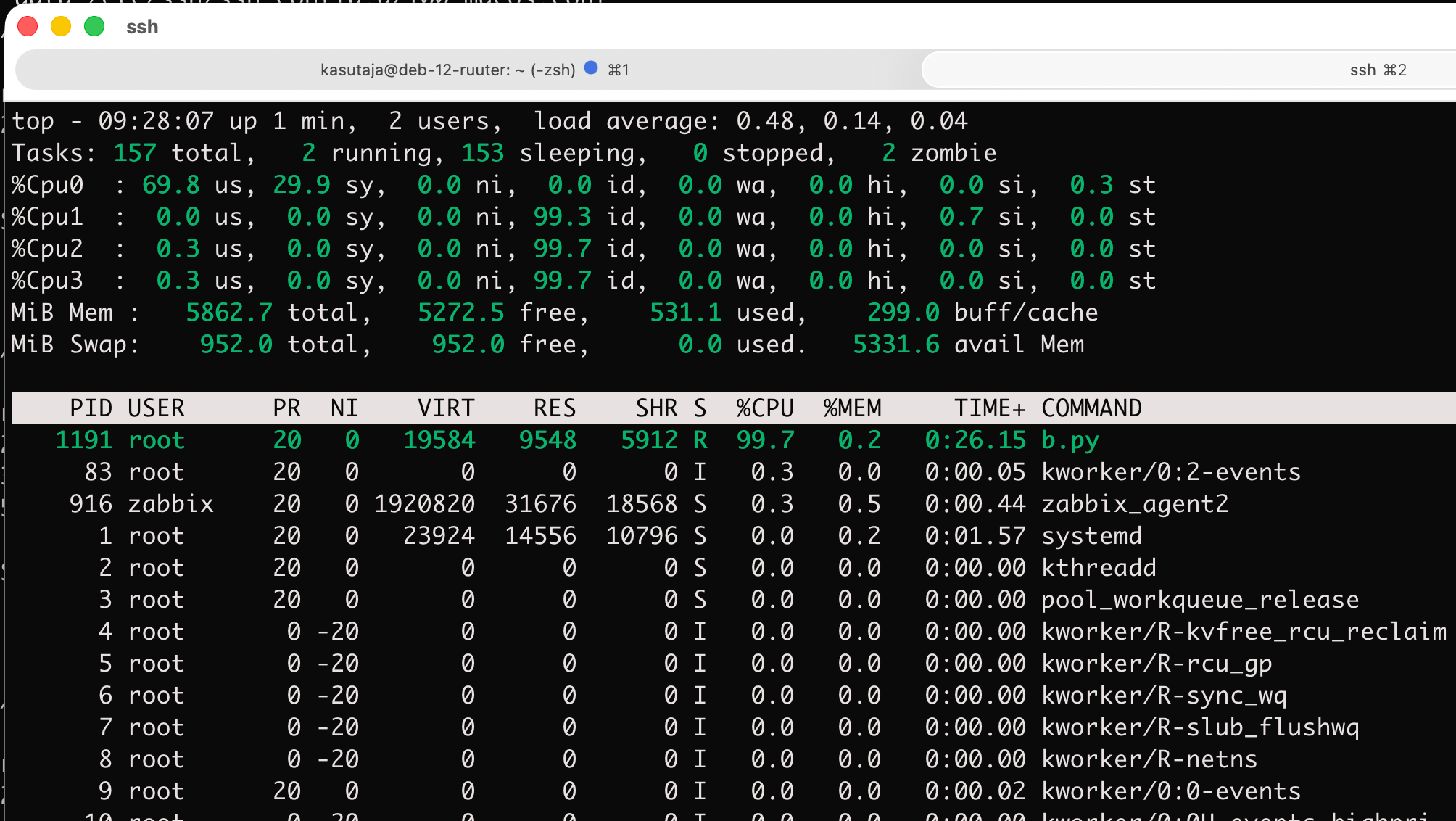Click the zabbix user entry

point(170,504)
